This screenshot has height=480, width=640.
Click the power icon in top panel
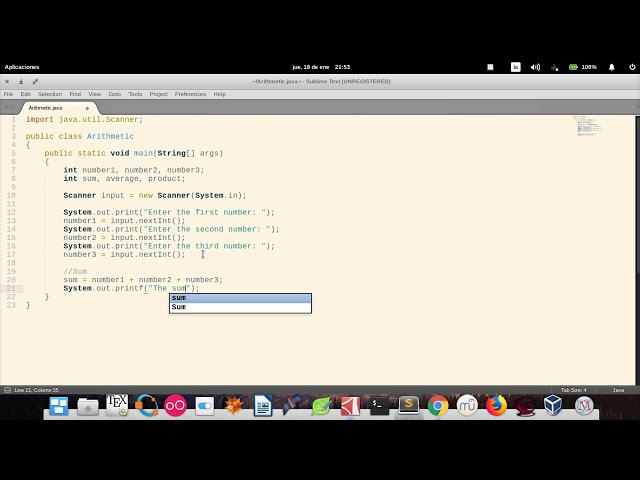(632, 67)
